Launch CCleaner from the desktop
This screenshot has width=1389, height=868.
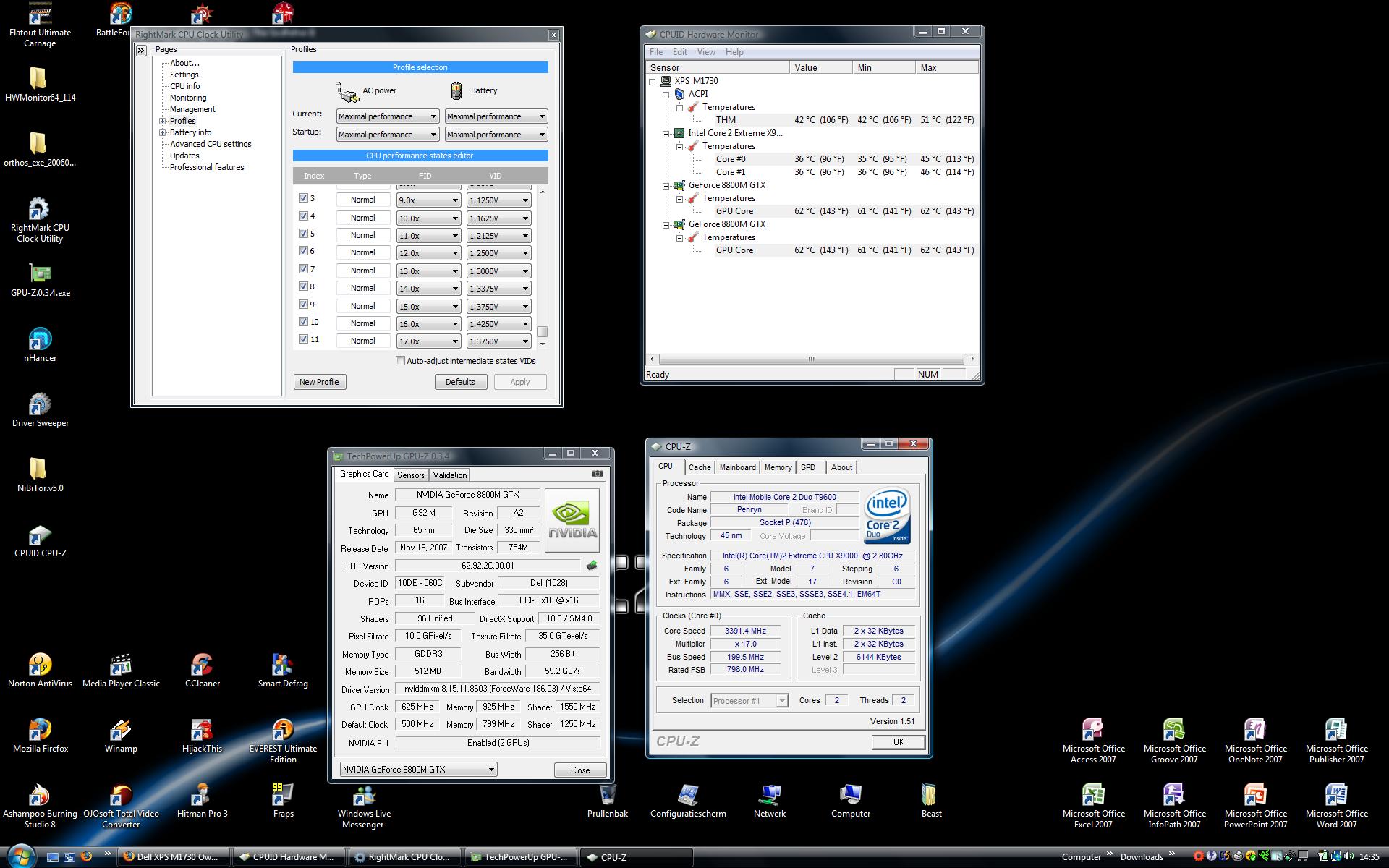click(x=202, y=671)
